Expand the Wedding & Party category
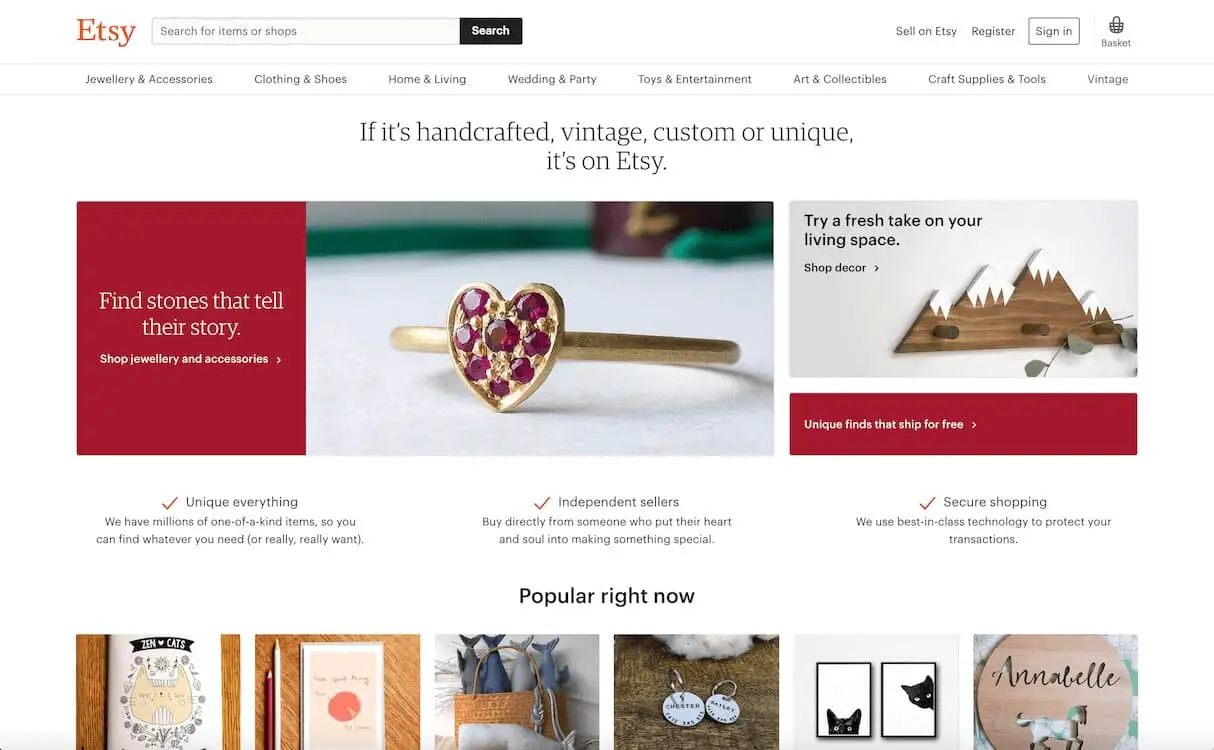This screenshot has height=750, width=1214. pos(552,79)
